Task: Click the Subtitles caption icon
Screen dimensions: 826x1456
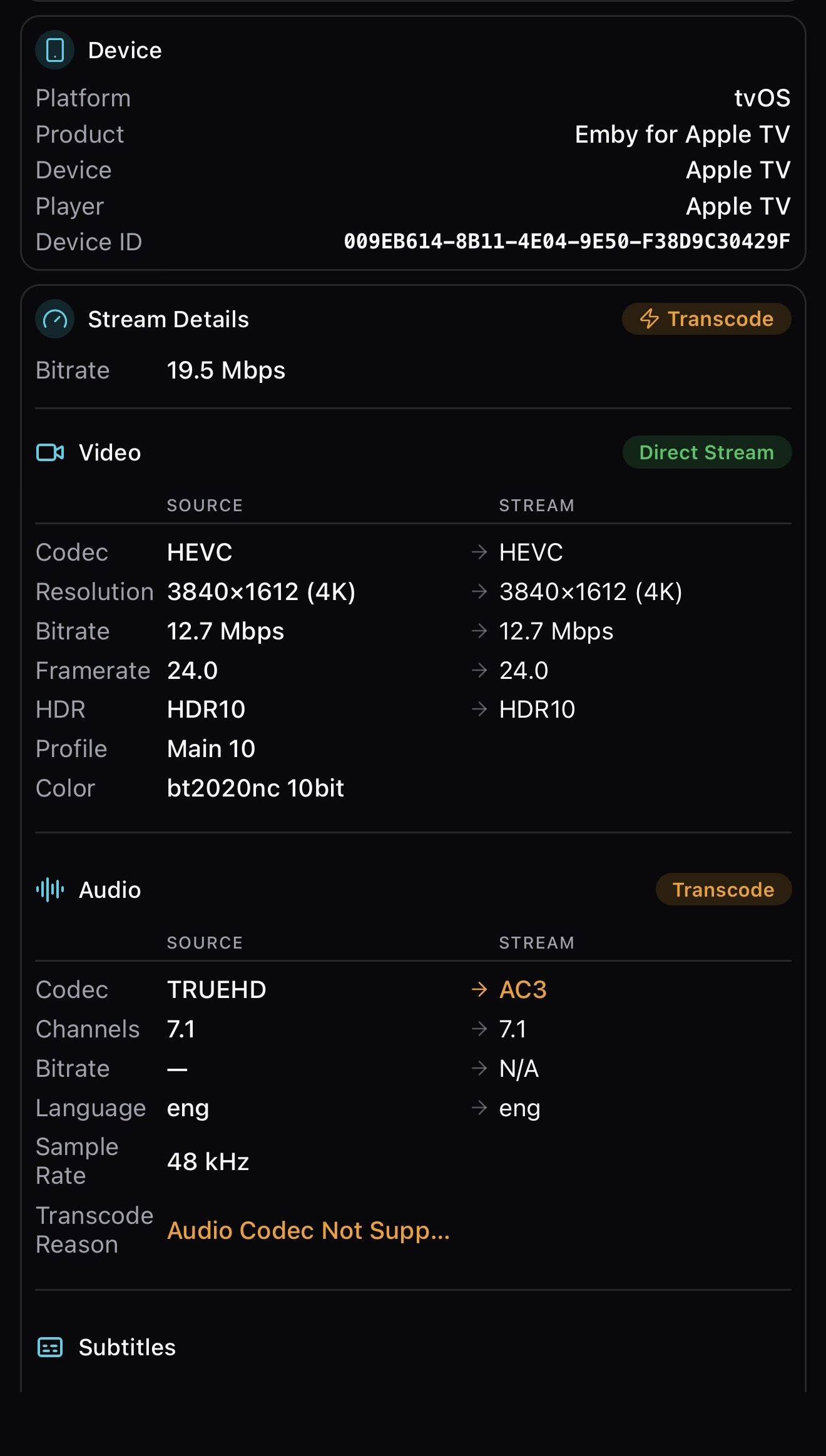Action: pos(50,1347)
